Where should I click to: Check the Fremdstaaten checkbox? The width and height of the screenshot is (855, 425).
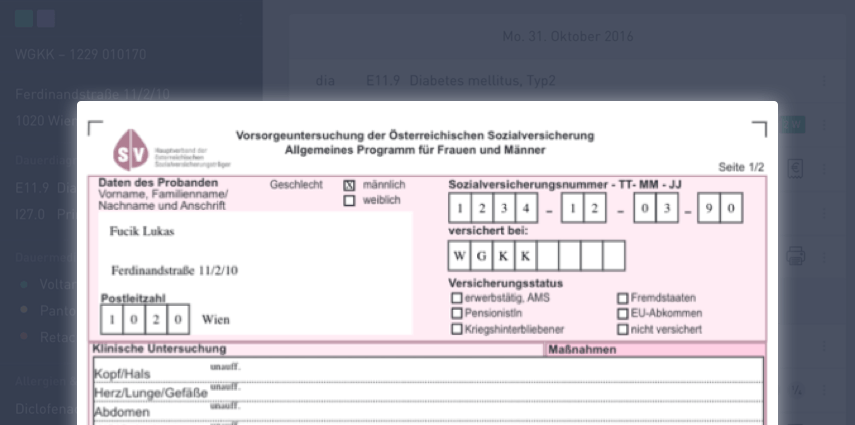click(x=623, y=298)
